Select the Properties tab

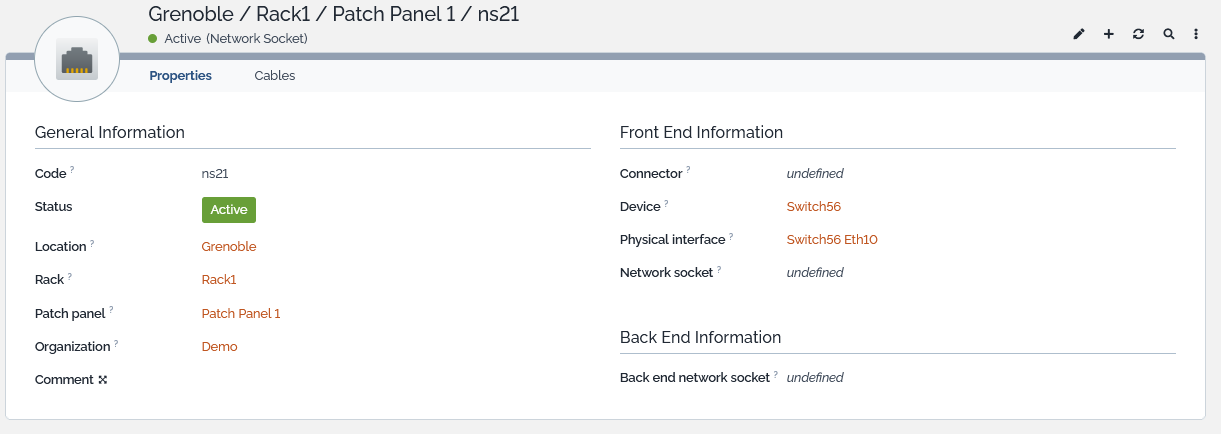click(x=181, y=75)
